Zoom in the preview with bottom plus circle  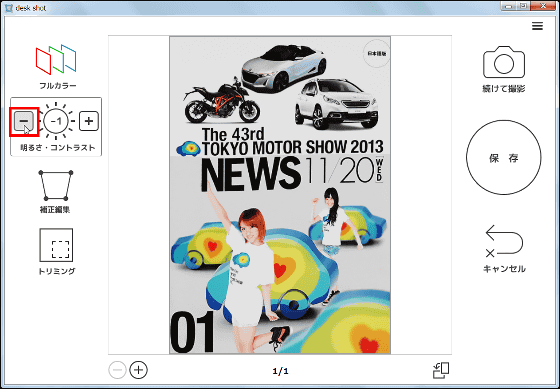[139, 370]
